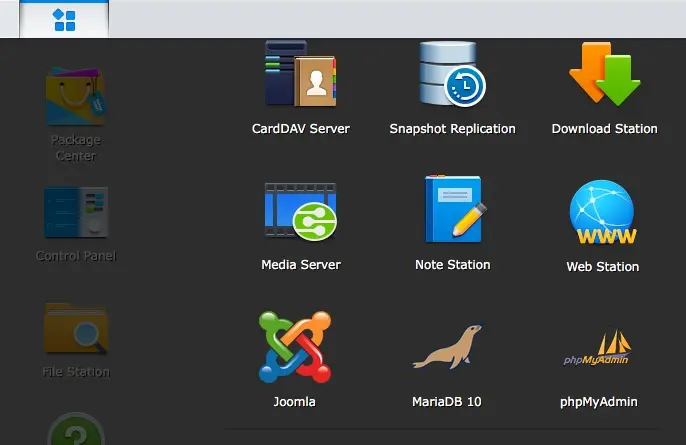The image size is (686, 445).
Task: Launch the File Station desktop folder icon
Action: click(x=76, y=329)
